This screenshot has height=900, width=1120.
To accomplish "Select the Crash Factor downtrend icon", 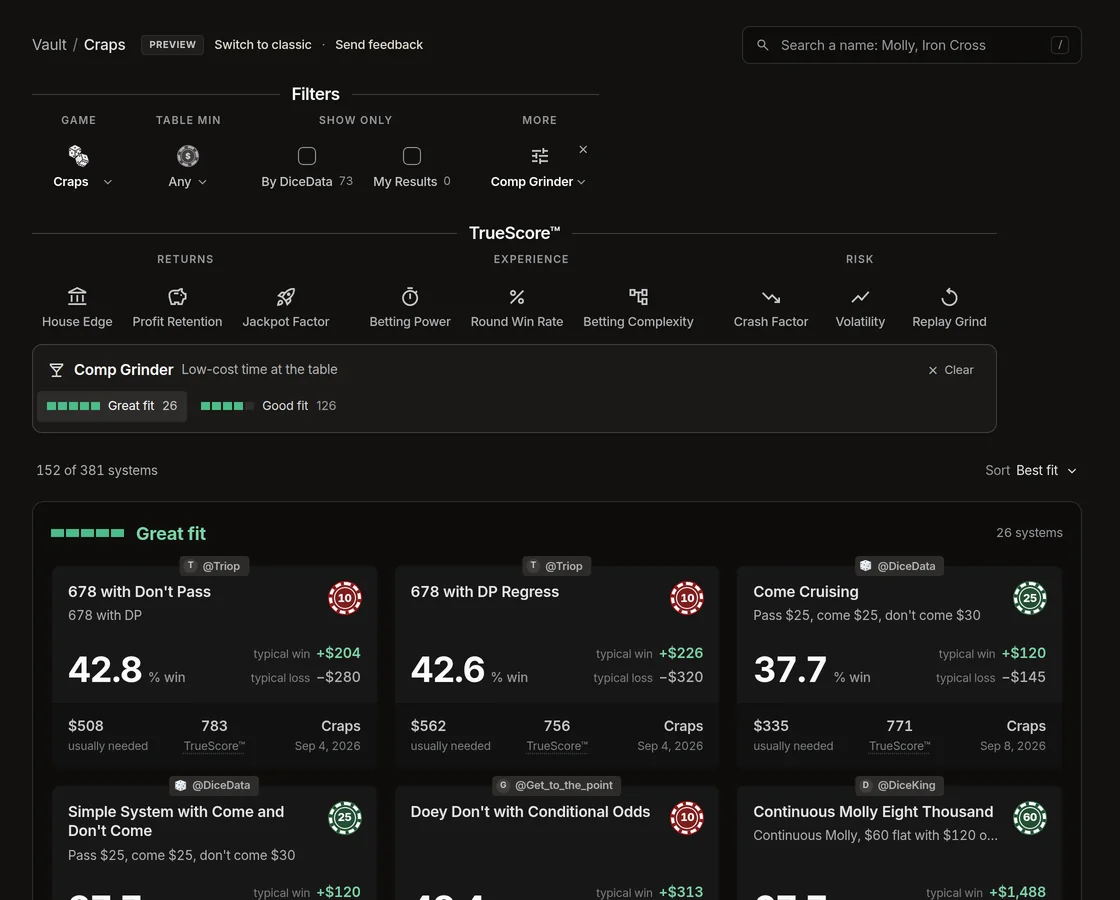I will 771,296.
